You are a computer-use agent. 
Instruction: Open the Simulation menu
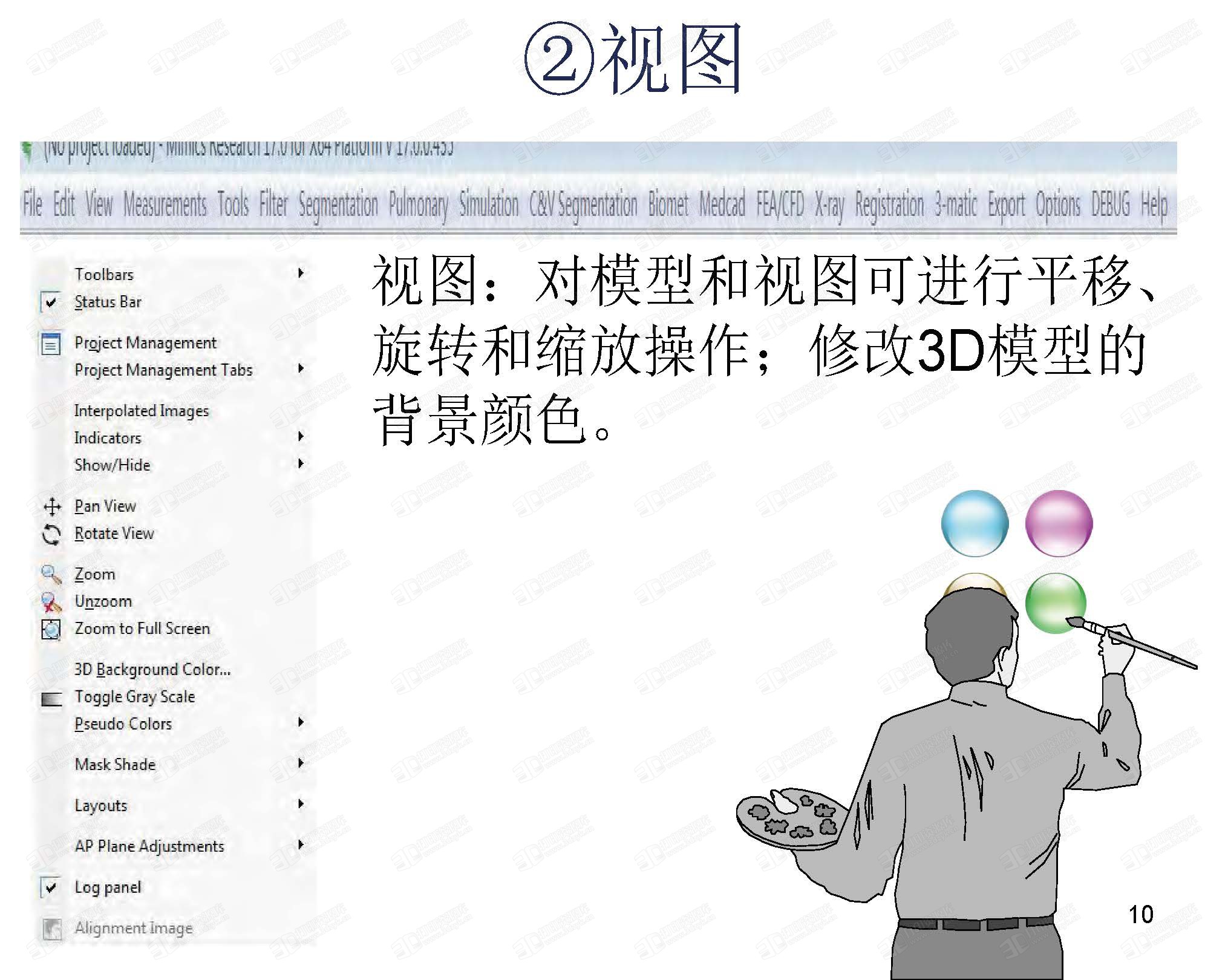pos(489,204)
